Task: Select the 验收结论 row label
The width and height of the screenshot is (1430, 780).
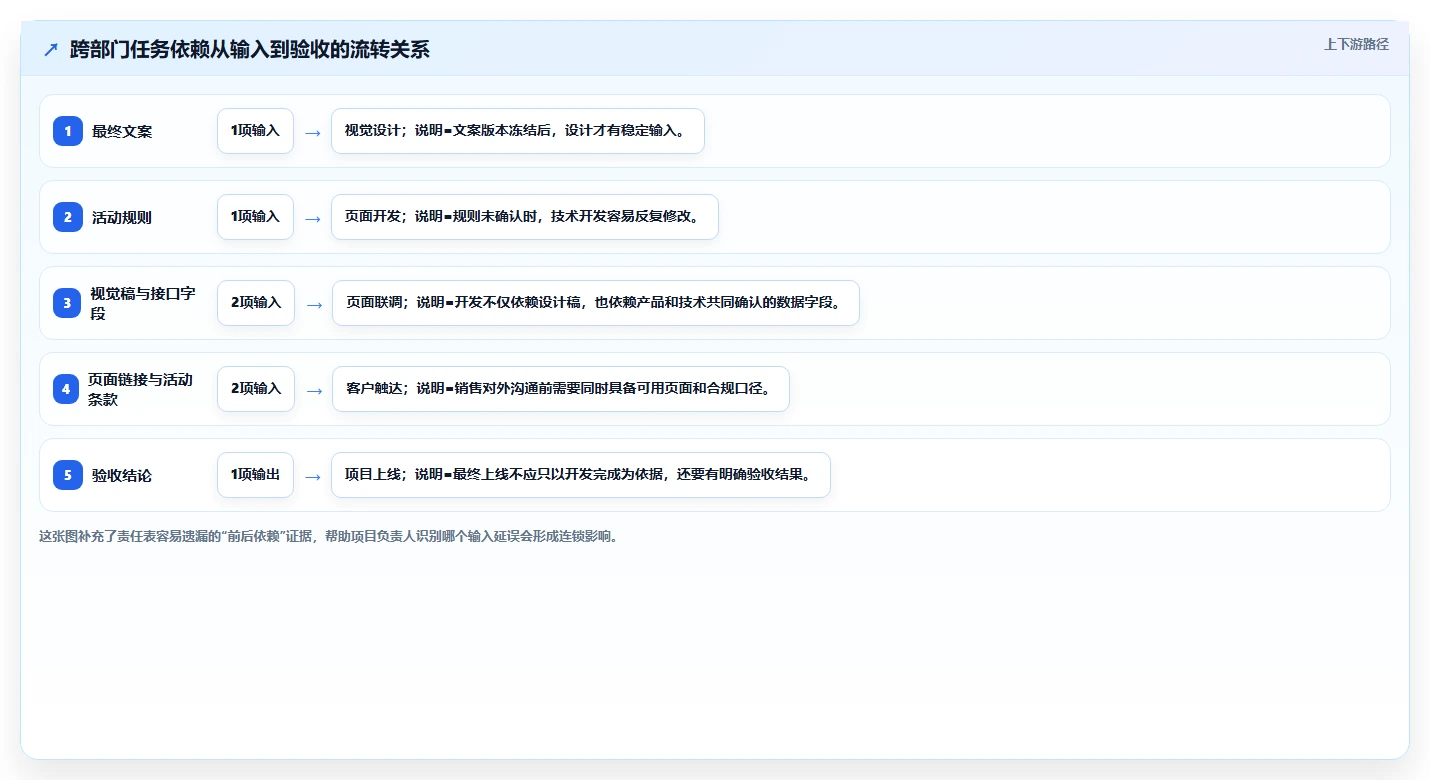Action: coord(122,475)
